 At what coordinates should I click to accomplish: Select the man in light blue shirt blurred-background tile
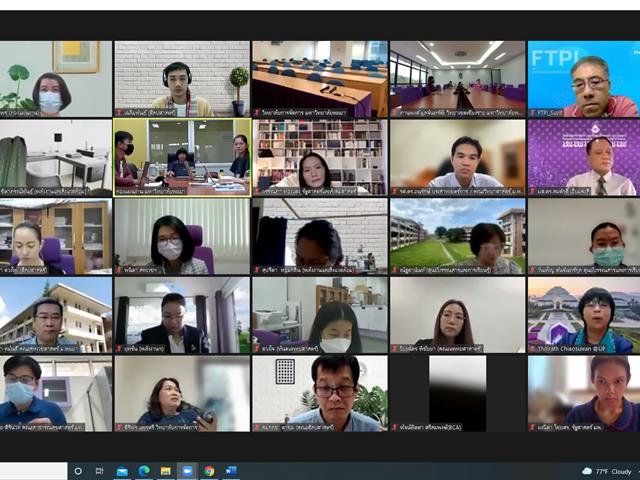point(458,158)
